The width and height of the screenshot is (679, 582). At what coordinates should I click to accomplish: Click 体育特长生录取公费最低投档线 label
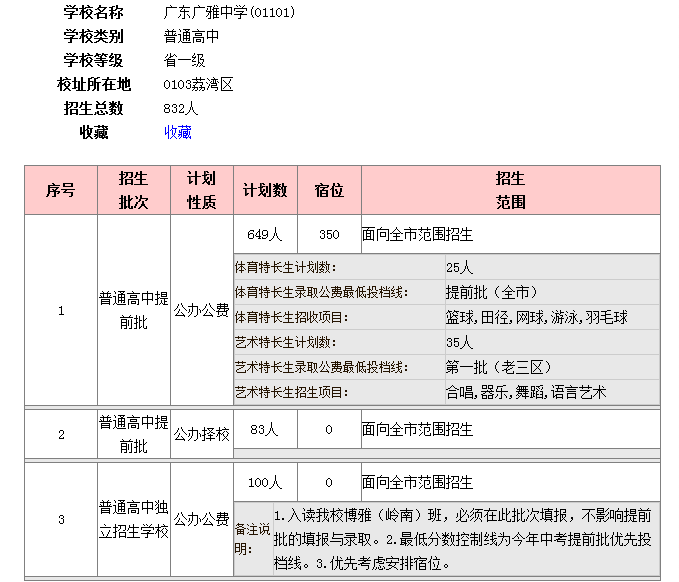321,292
